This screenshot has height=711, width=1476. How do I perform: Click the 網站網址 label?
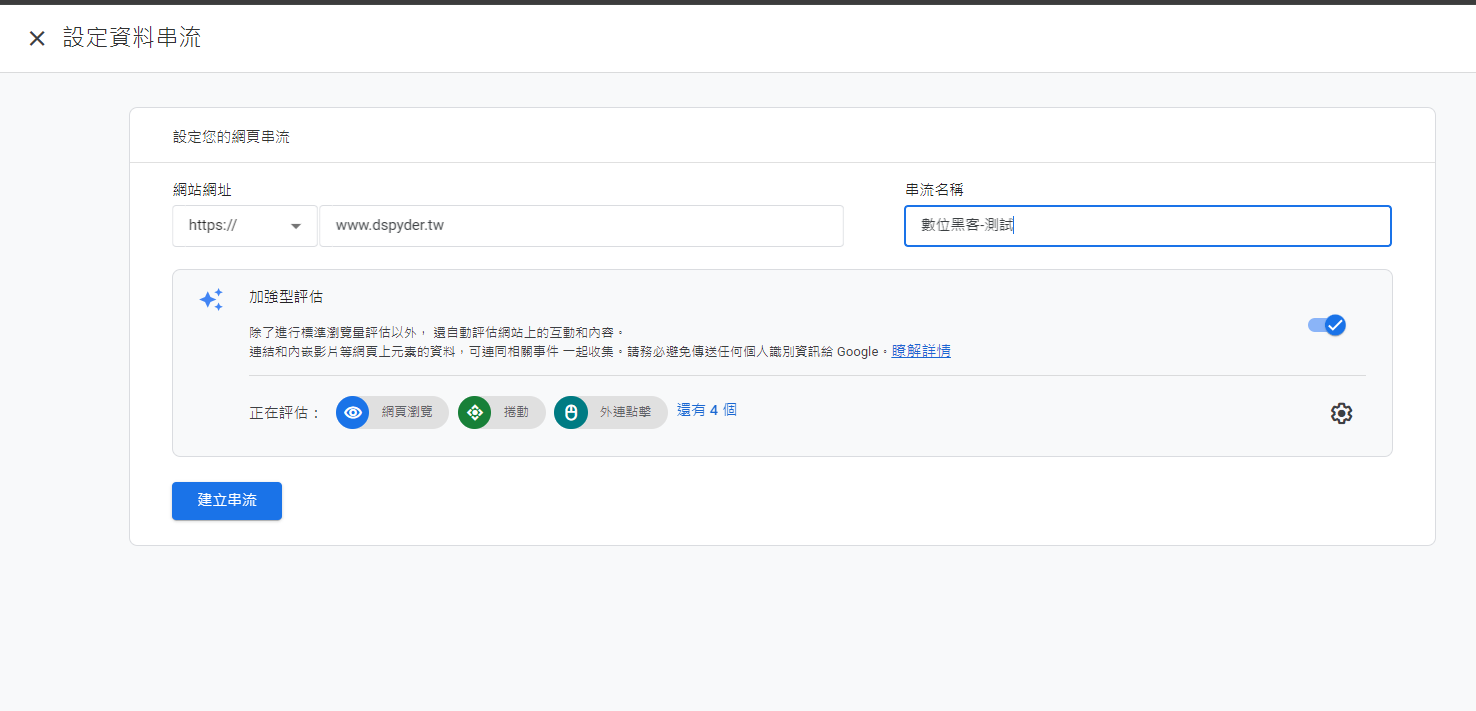click(202, 190)
